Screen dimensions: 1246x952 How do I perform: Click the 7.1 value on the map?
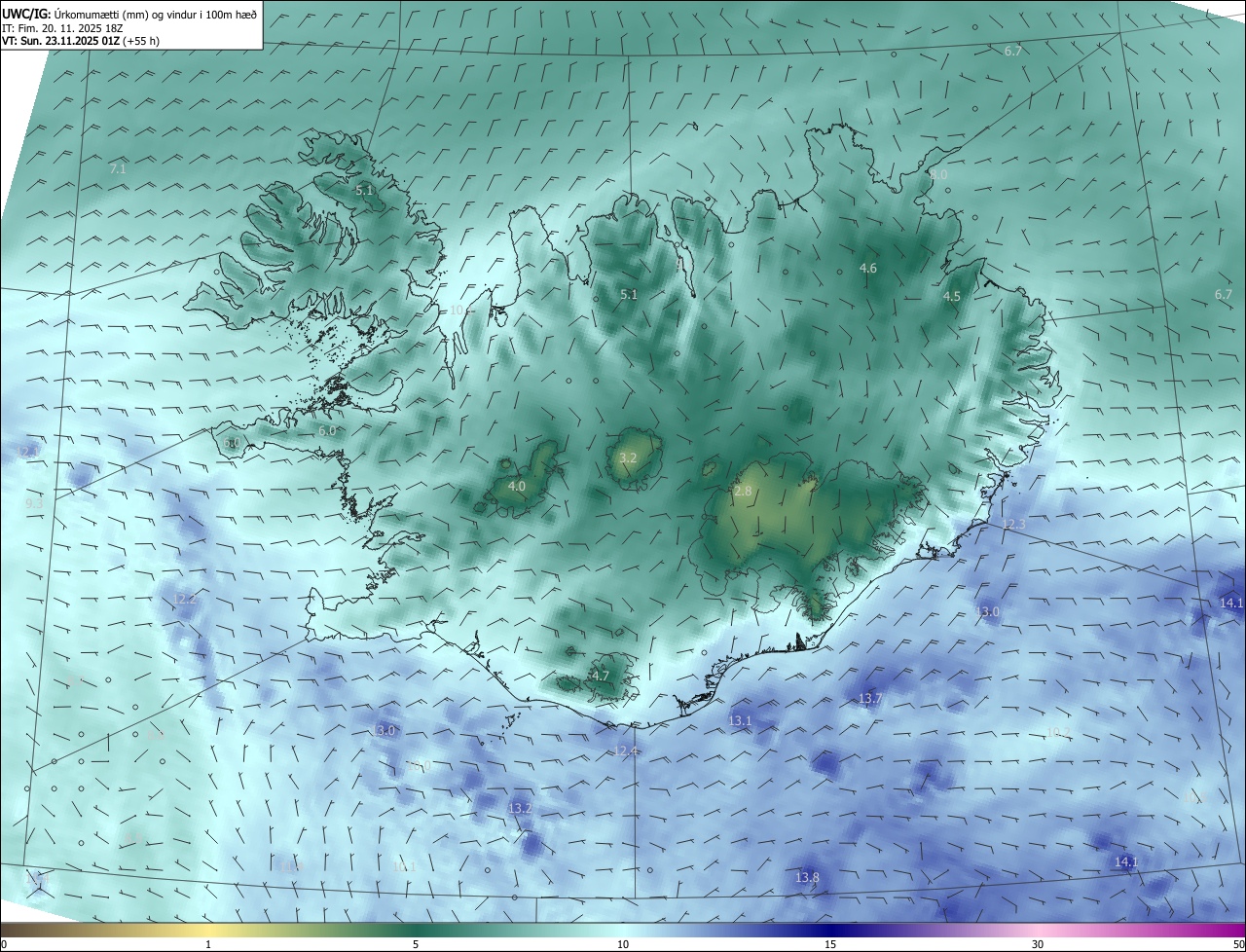click(118, 168)
